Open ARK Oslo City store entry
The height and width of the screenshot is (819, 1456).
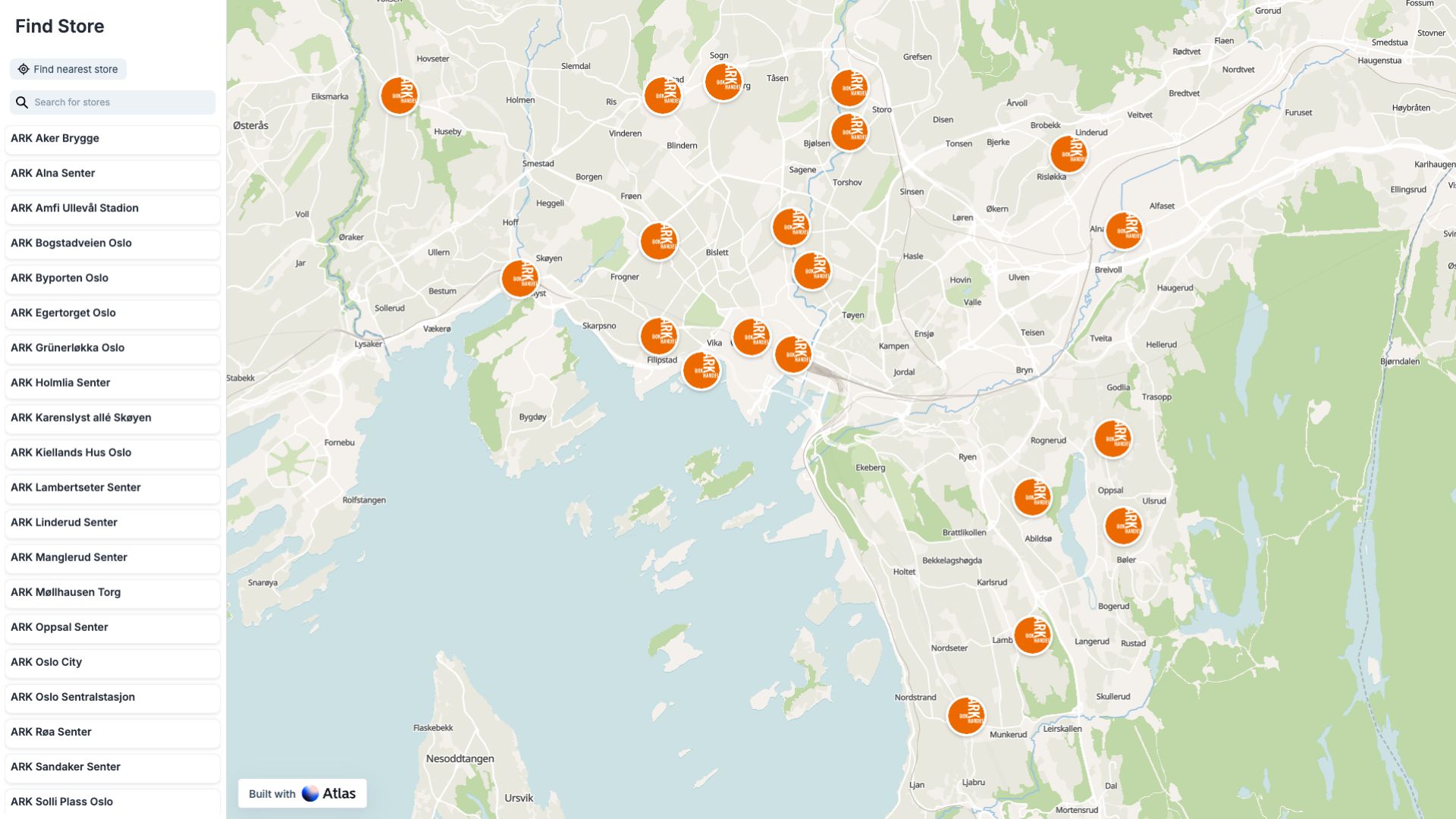[x=112, y=662]
